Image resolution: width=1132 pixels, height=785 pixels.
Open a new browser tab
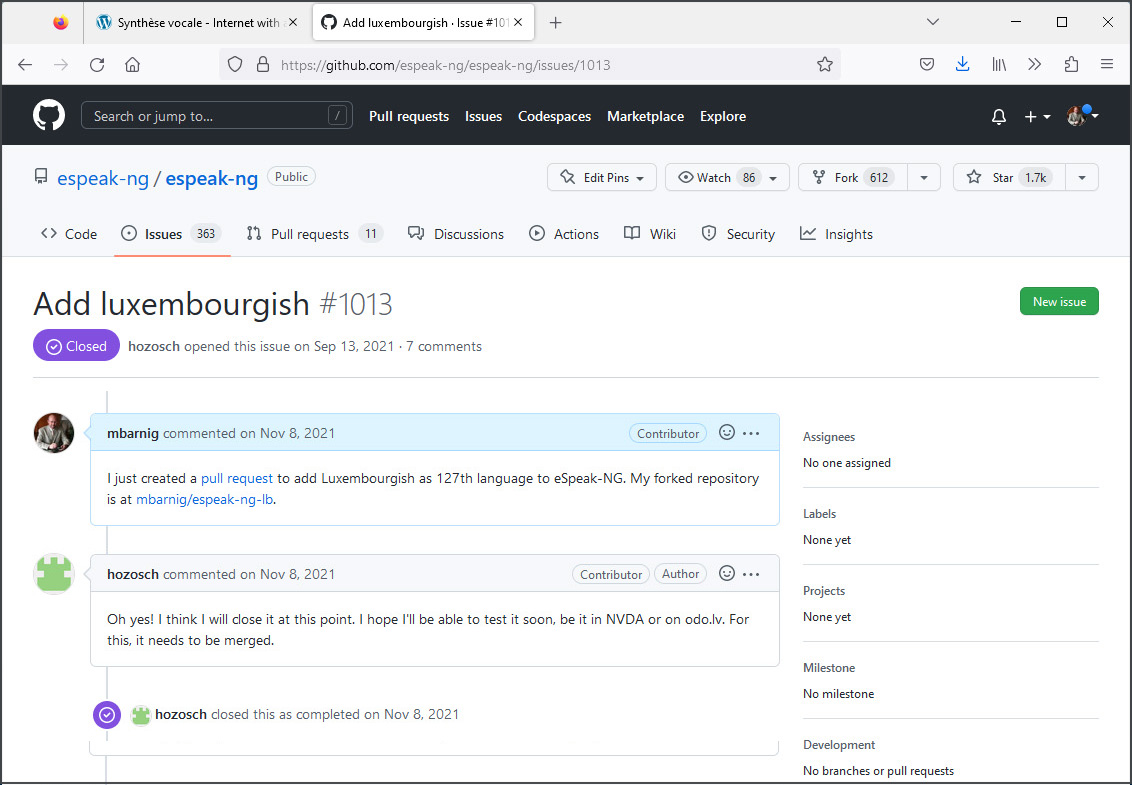[555, 22]
